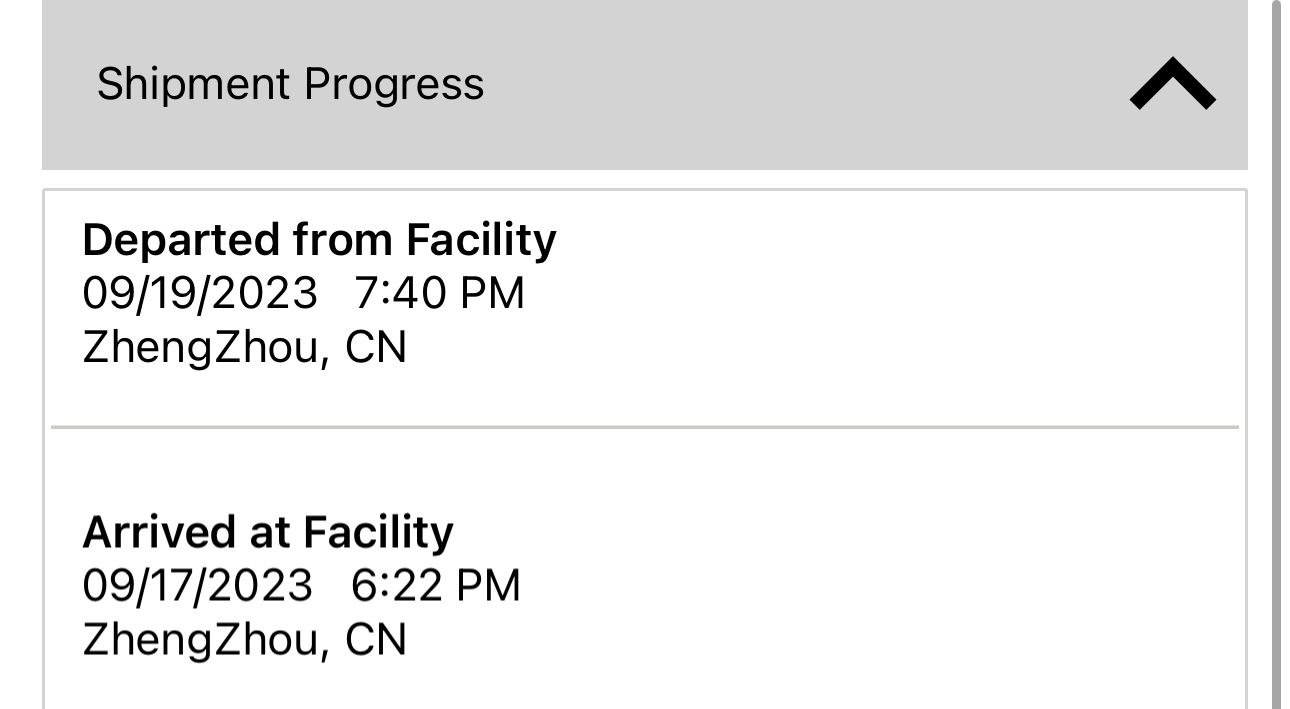Click the divider line between shipment entries

(645, 427)
